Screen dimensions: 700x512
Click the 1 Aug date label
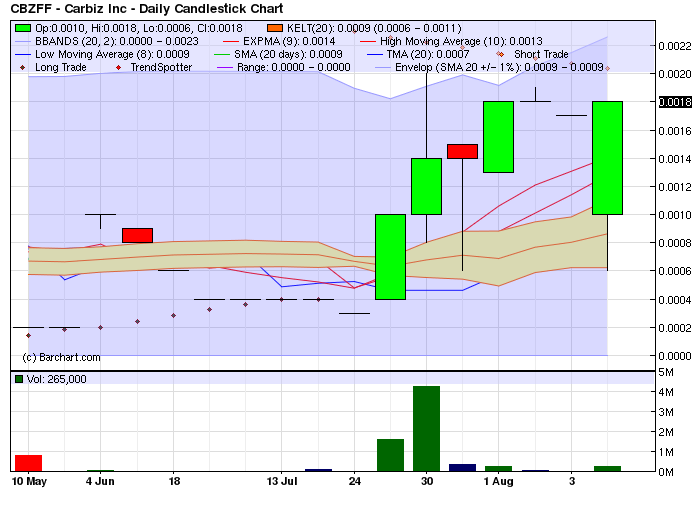point(499,482)
